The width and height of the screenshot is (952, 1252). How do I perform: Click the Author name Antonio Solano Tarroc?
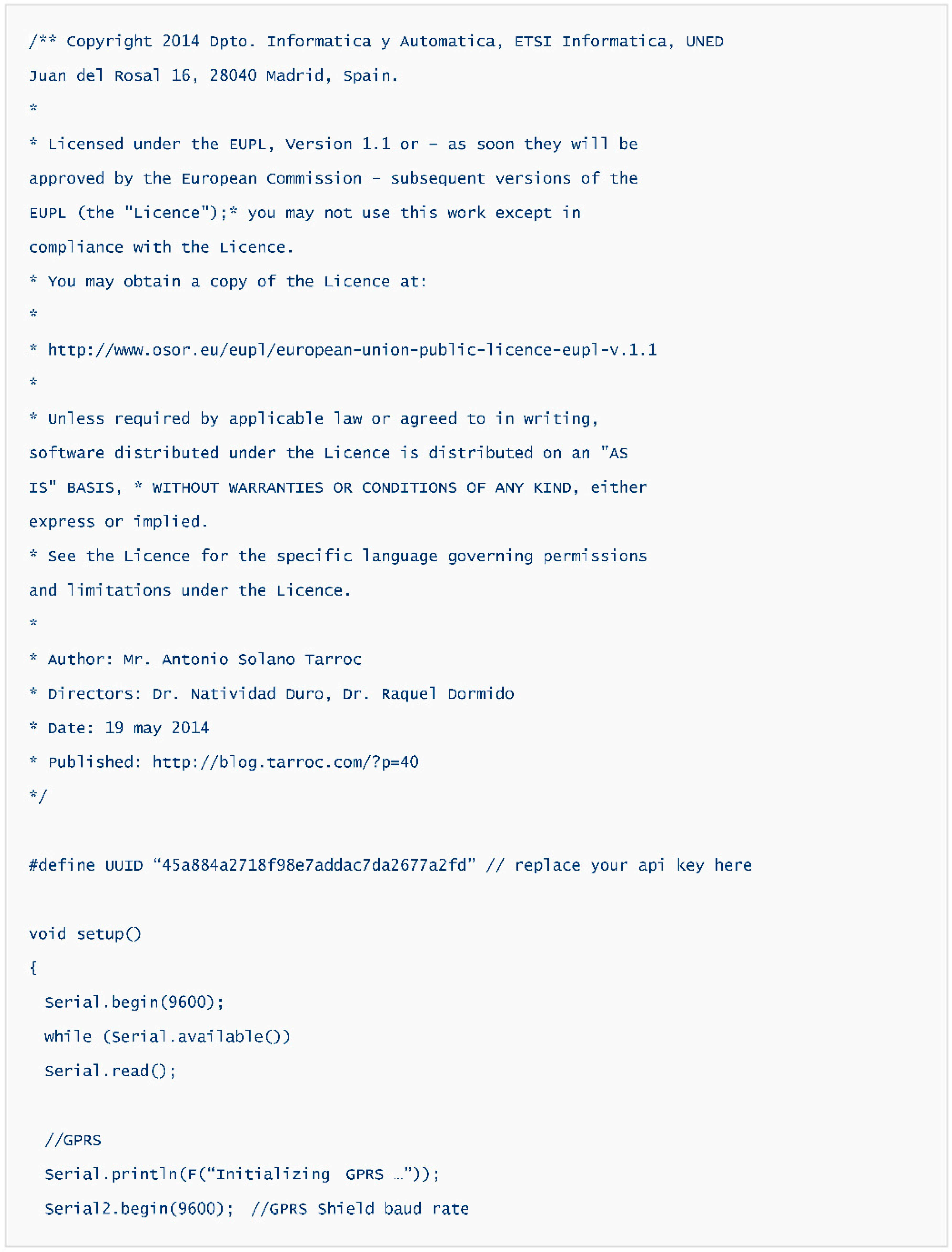pos(261,659)
